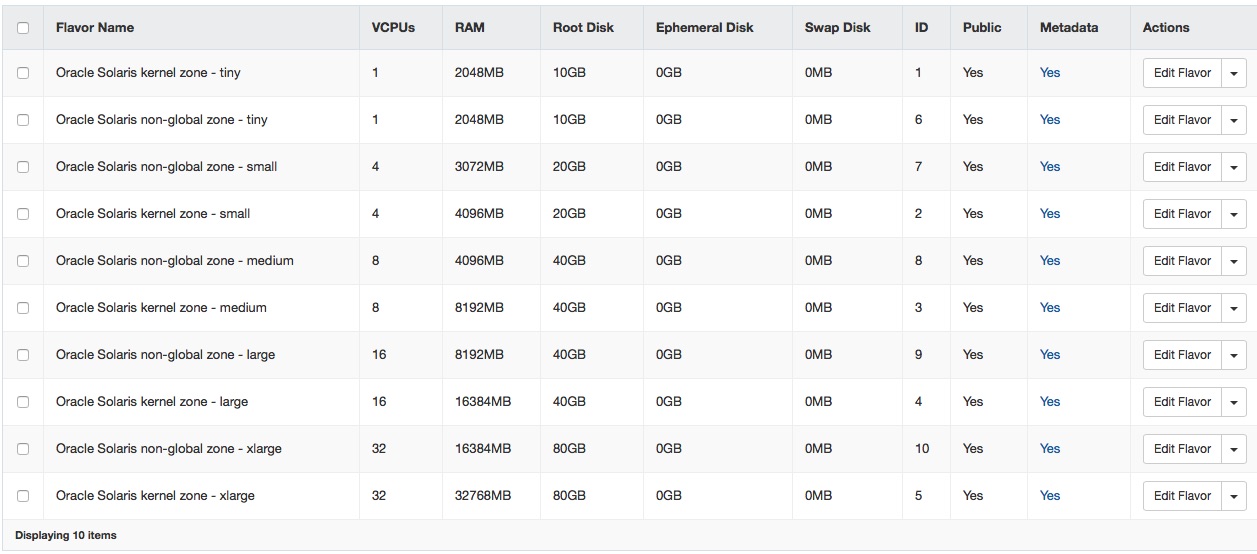The height and width of the screenshot is (554, 1257).
Task: Check the box for Oracle Solaris non-global zone - large
Action: tap(23, 355)
